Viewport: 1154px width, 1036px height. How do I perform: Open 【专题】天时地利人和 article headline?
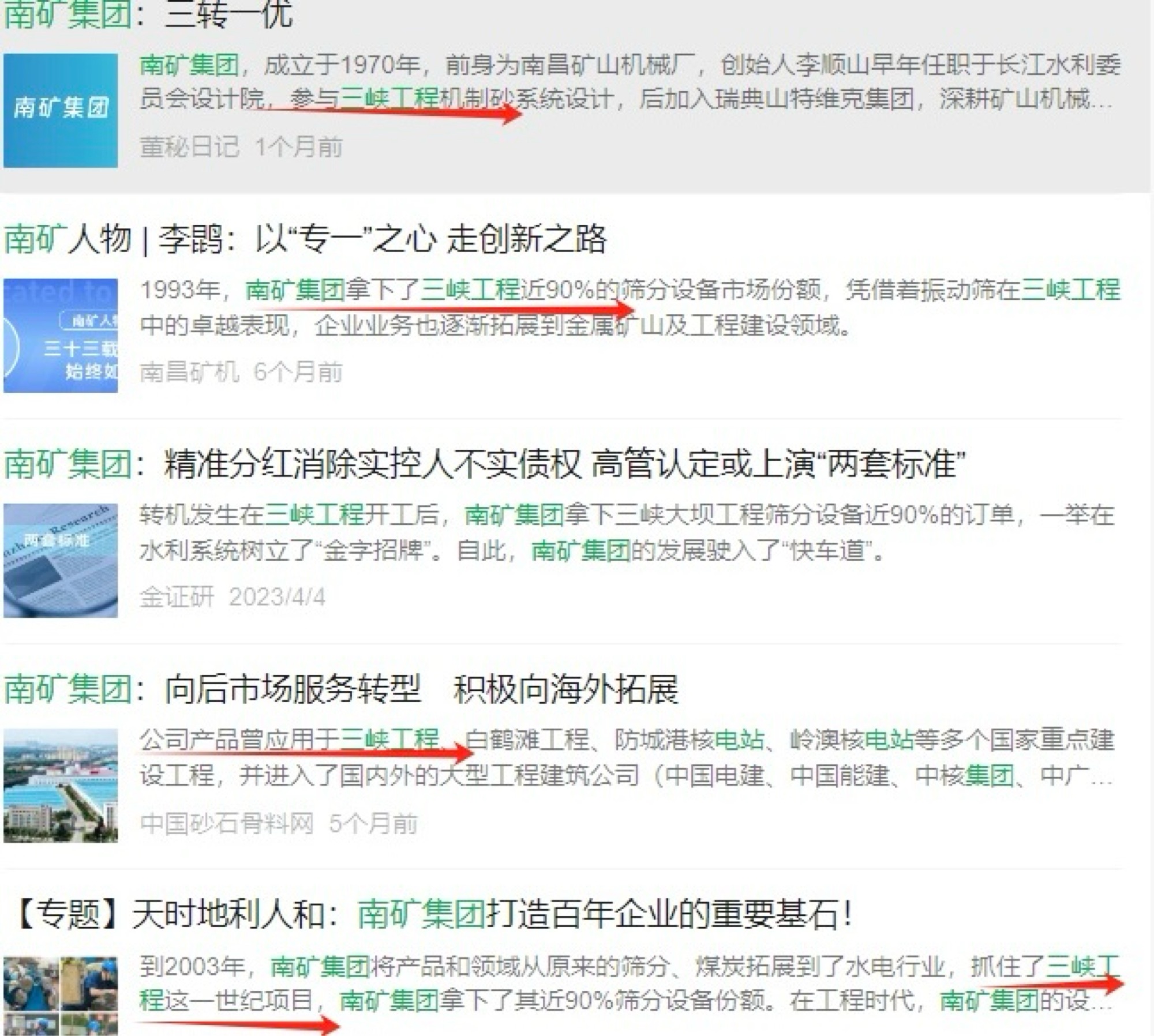coord(433,914)
